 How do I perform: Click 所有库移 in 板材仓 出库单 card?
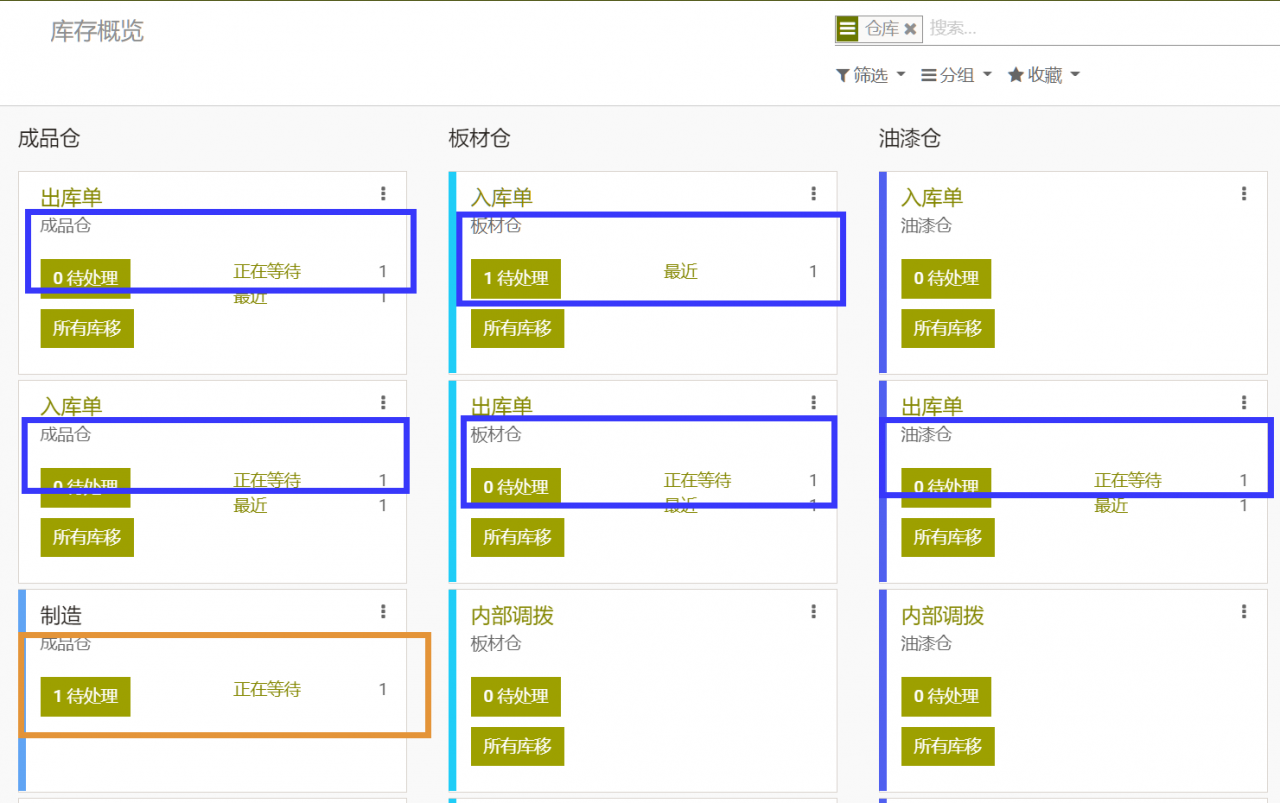[517, 537]
